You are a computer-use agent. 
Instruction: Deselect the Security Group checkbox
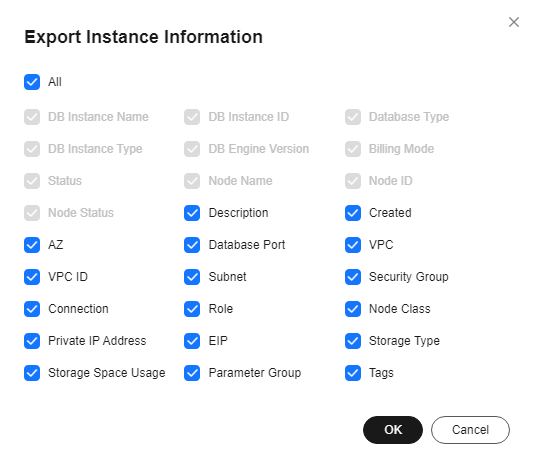tap(353, 277)
